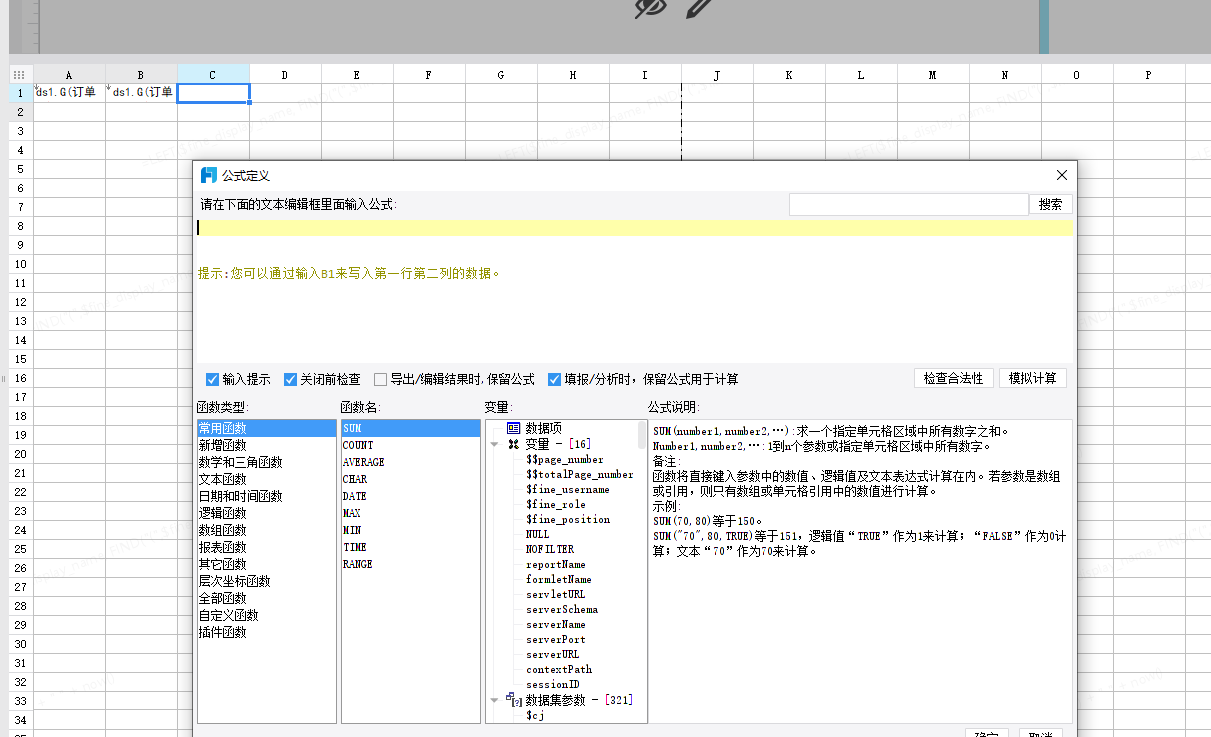Image resolution: width=1211 pixels, height=737 pixels.
Task: Close the 公式定义 dialog
Action: (x=1062, y=175)
